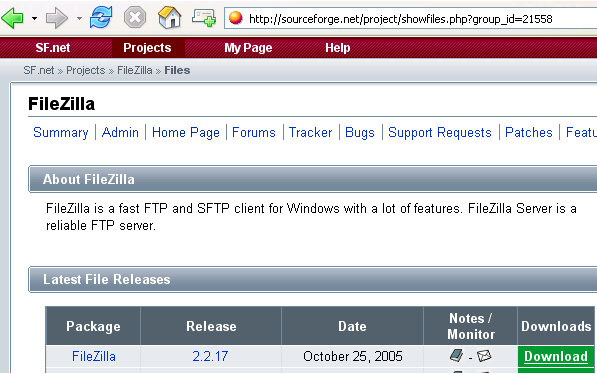Click the site favicon in address bar
The image size is (597, 374).
coord(236,18)
